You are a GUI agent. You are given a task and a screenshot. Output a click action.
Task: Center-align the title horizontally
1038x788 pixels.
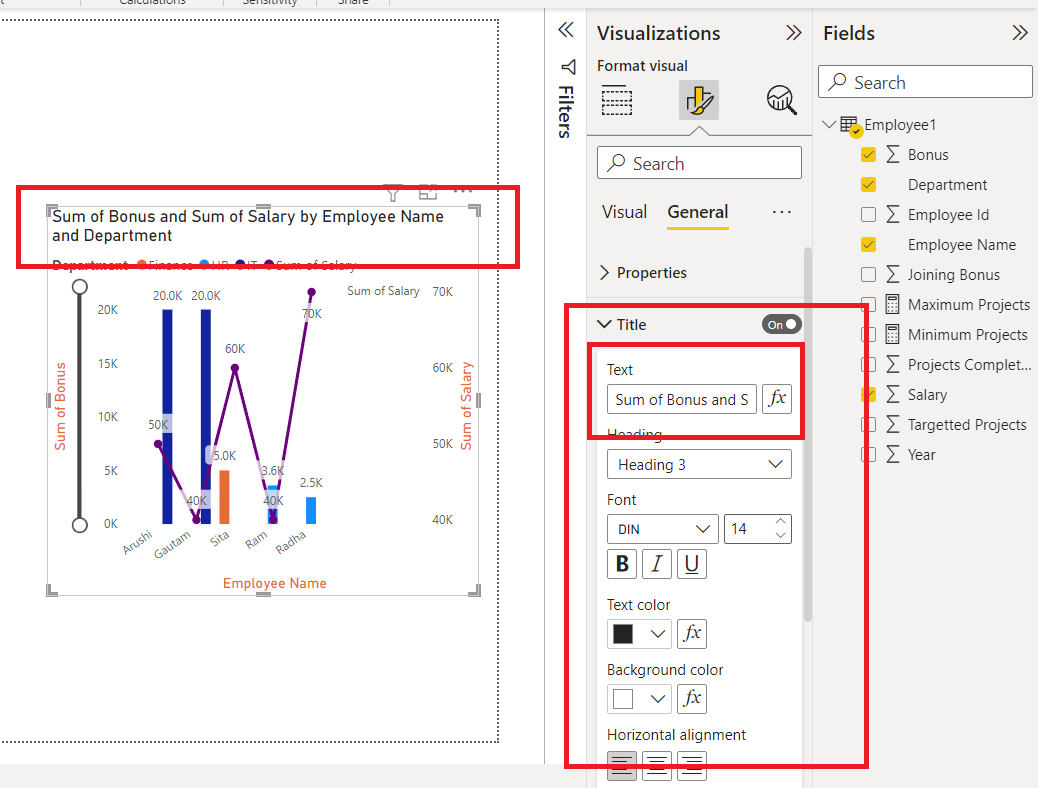pos(657,766)
